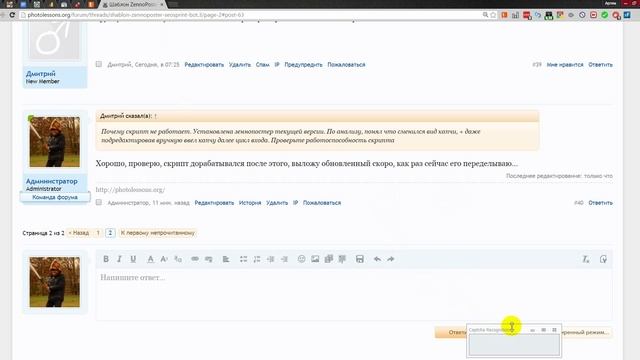Insert media via editor toolbar
This screenshot has height=360, width=640.
point(329,259)
